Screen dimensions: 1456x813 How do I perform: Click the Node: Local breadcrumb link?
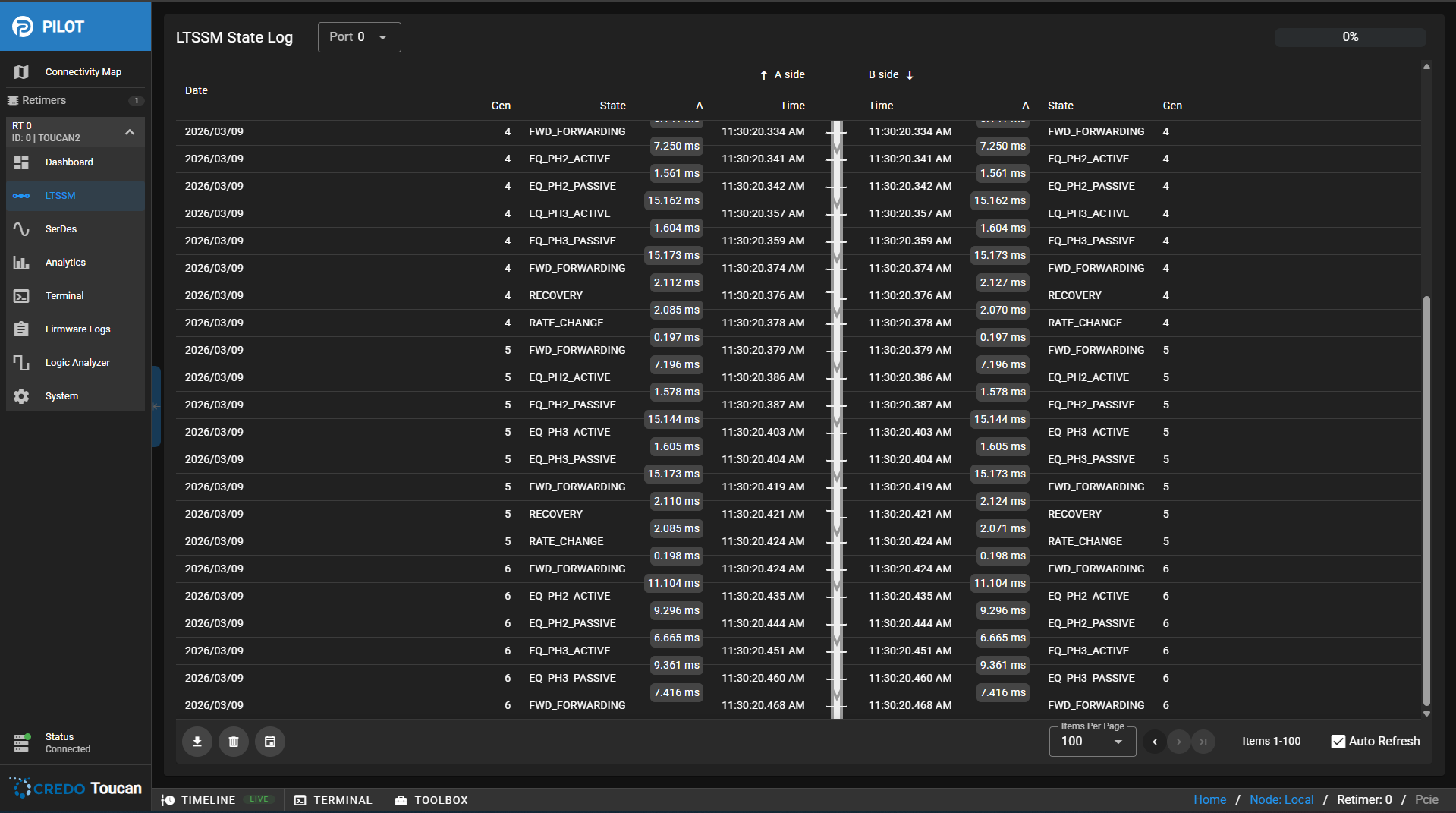point(1281,799)
